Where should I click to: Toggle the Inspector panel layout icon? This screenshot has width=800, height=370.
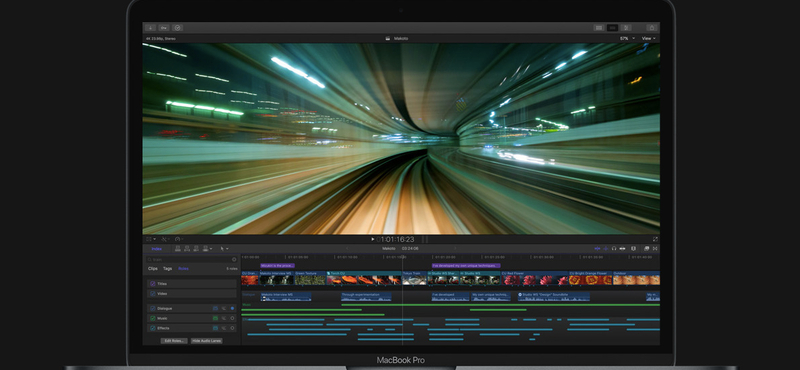pos(626,28)
